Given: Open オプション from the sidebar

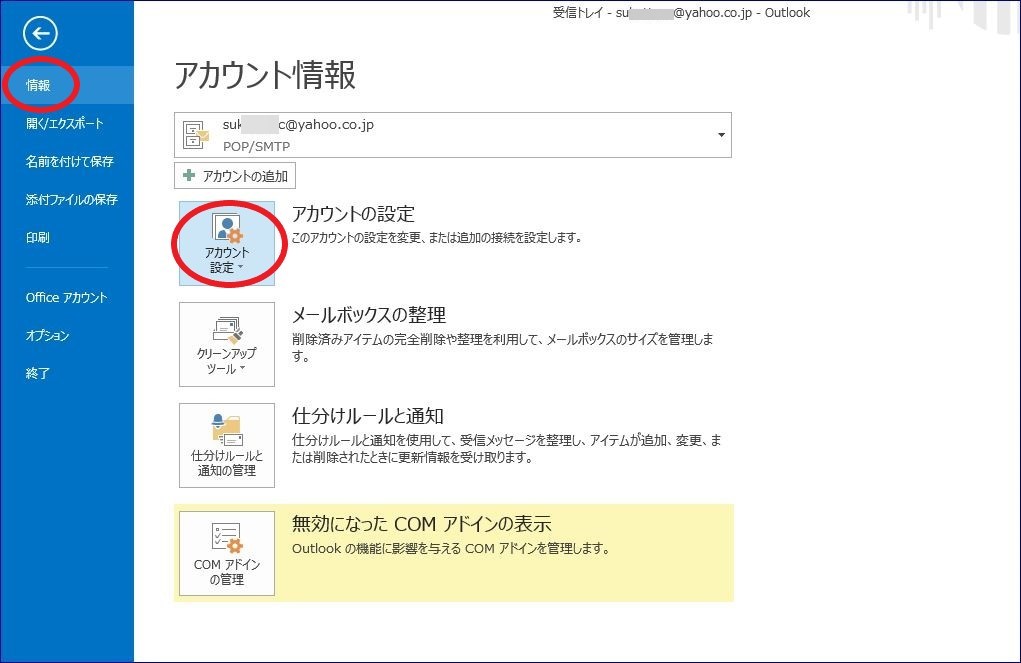Looking at the screenshot, I should coord(48,335).
